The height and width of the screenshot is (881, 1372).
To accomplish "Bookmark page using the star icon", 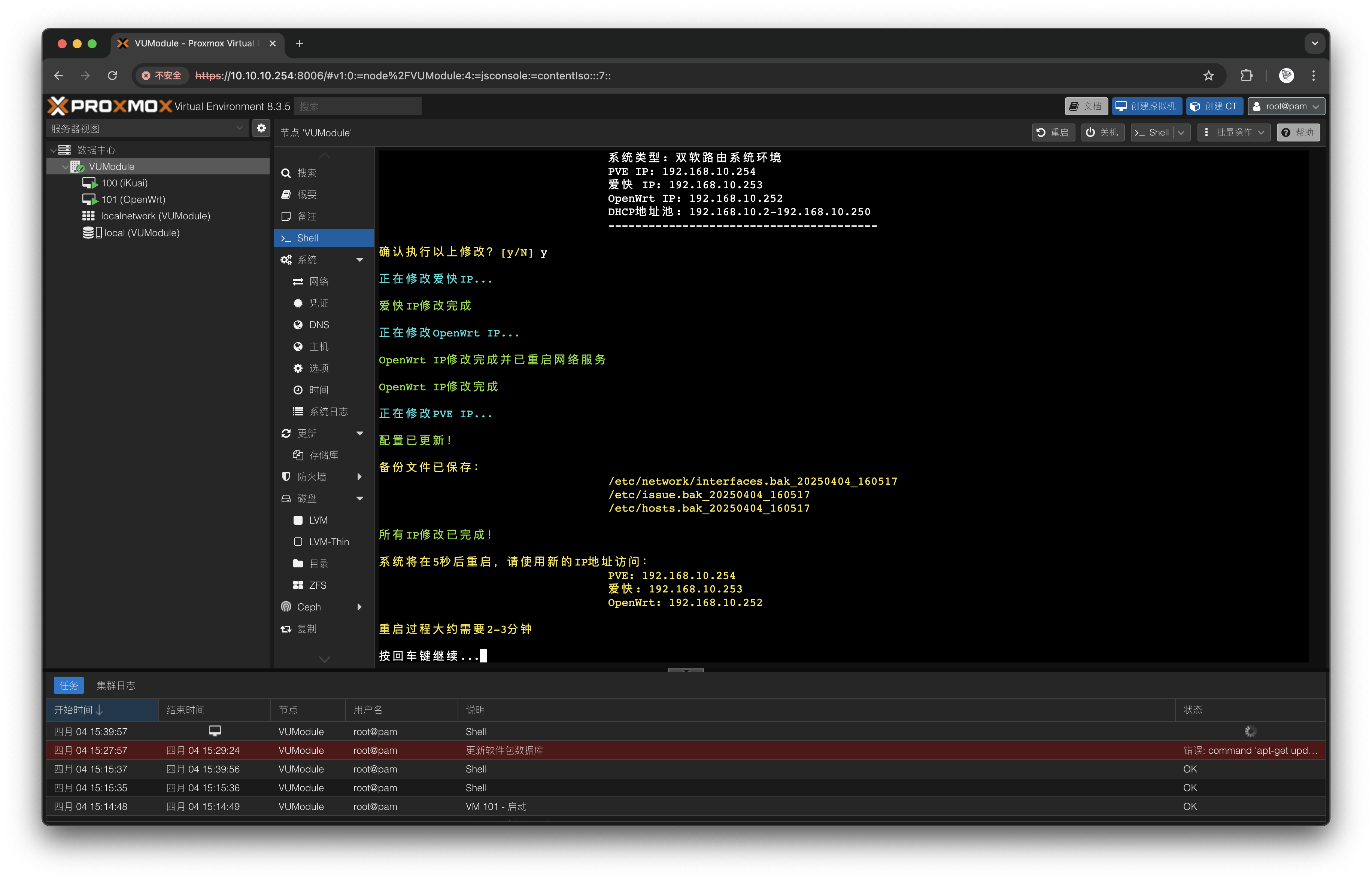I will point(1208,76).
